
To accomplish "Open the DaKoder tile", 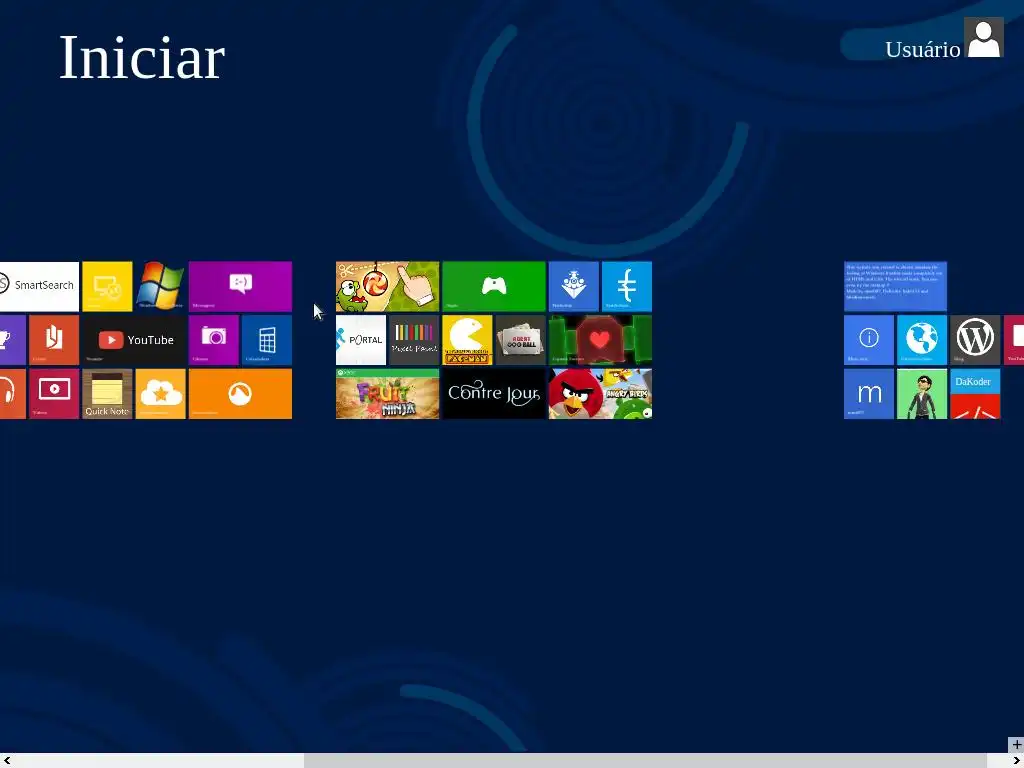I will 975,394.
